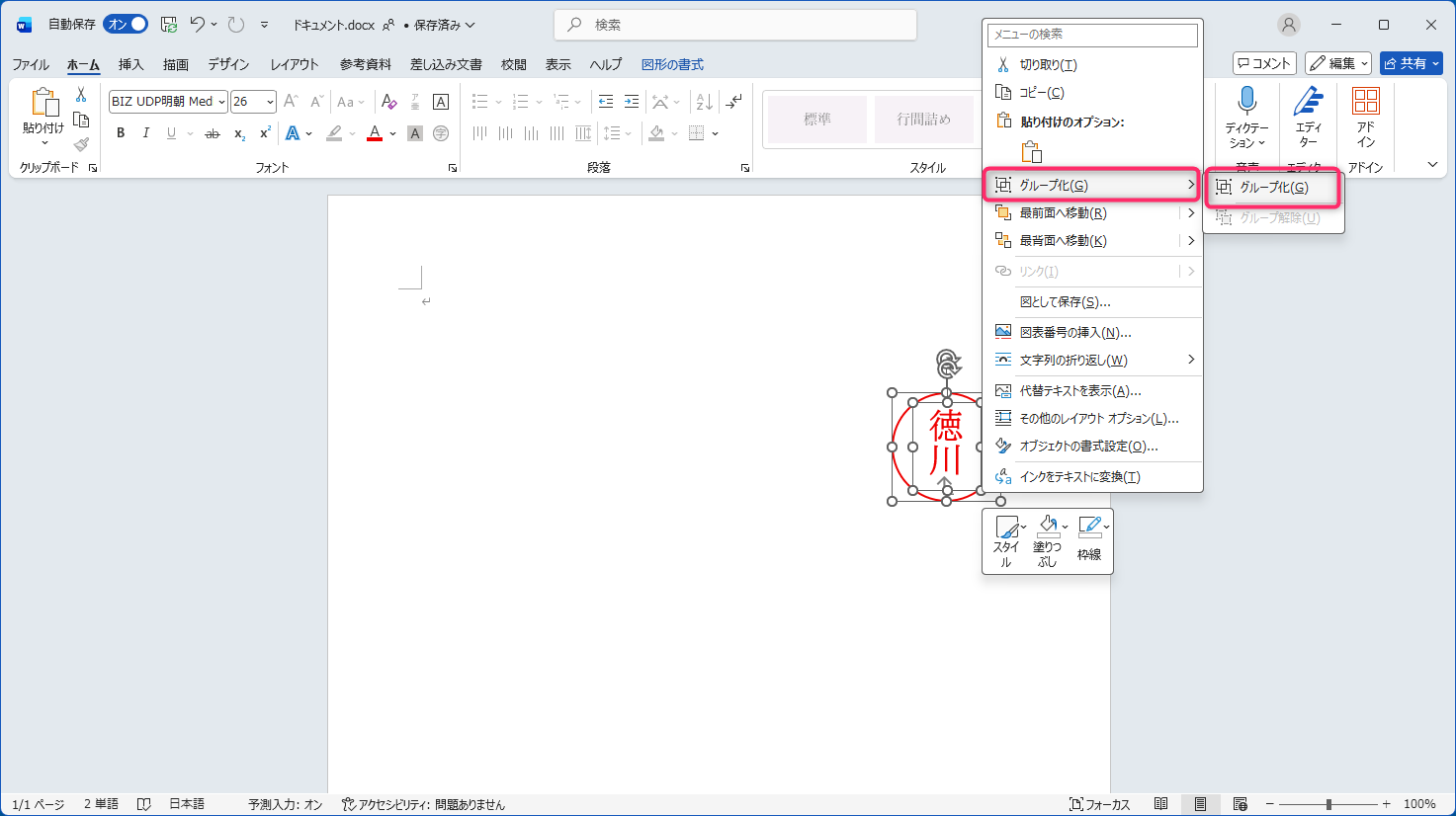Open the font name dropdown
Viewport: 1456px width, 816px height.
point(221,102)
